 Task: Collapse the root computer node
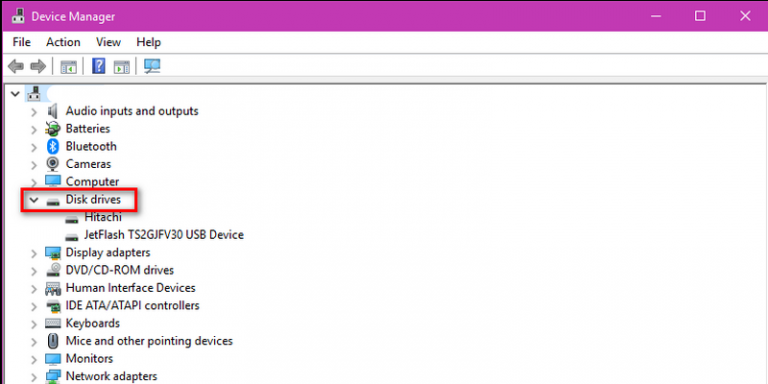click(15, 93)
